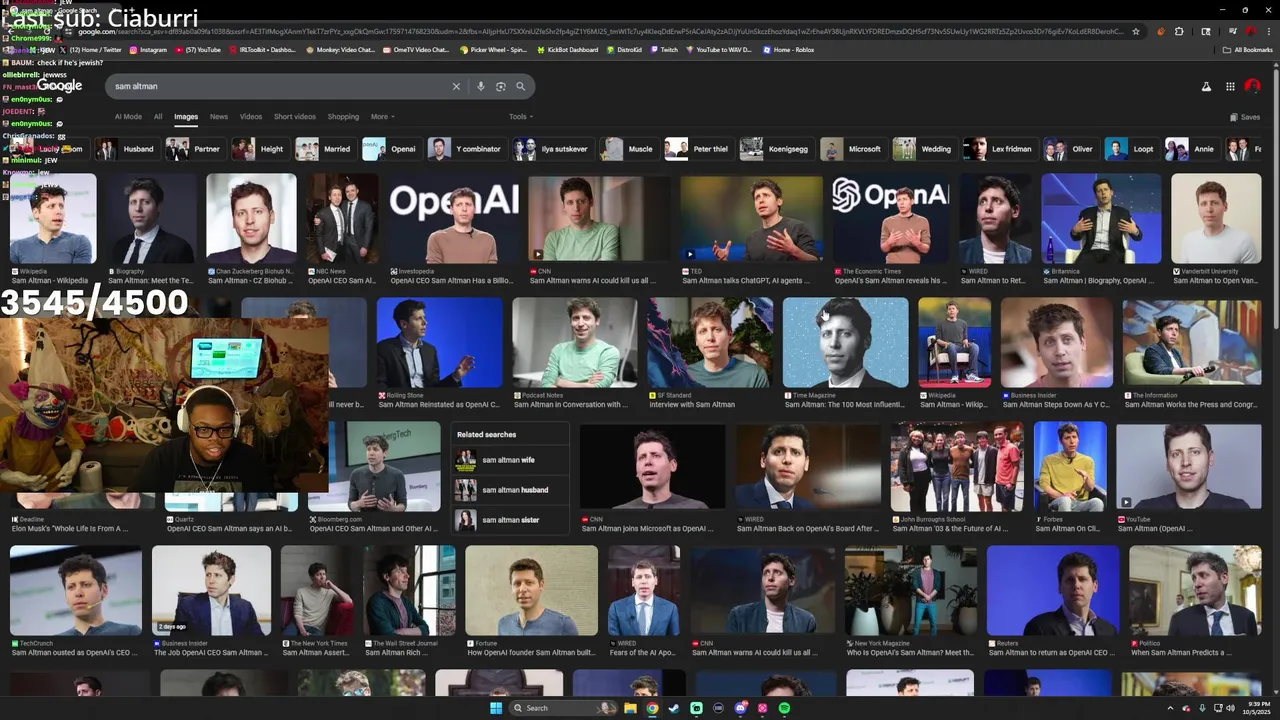
Task: Open related search 'sam altman sister'
Action: point(510,520)
